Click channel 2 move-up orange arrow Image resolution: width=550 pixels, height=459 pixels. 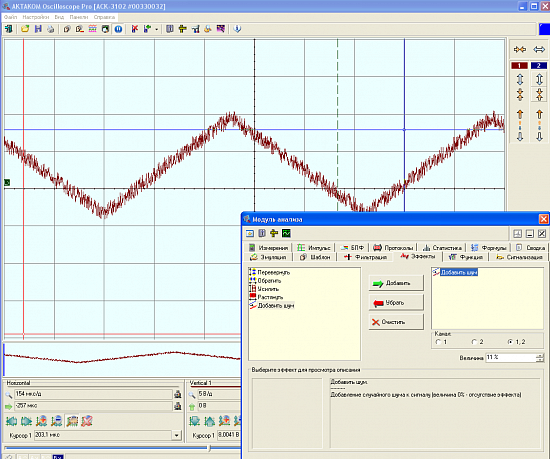click(539, 114)
